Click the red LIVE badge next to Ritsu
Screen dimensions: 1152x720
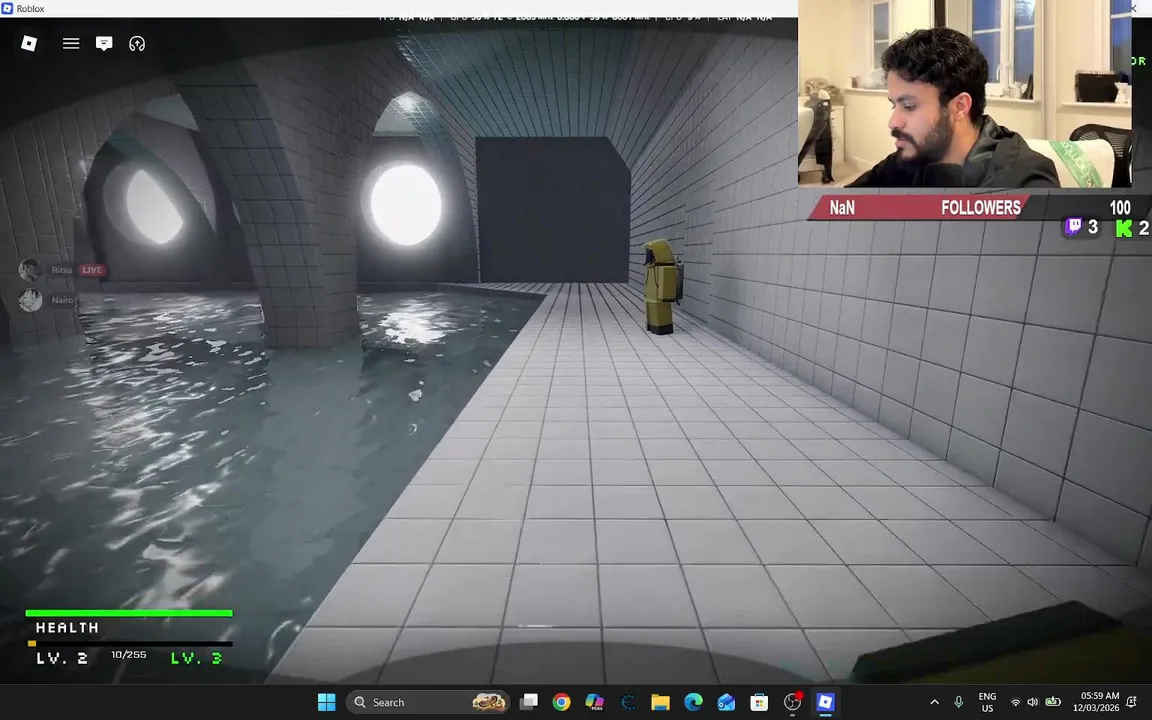[92, 270]
